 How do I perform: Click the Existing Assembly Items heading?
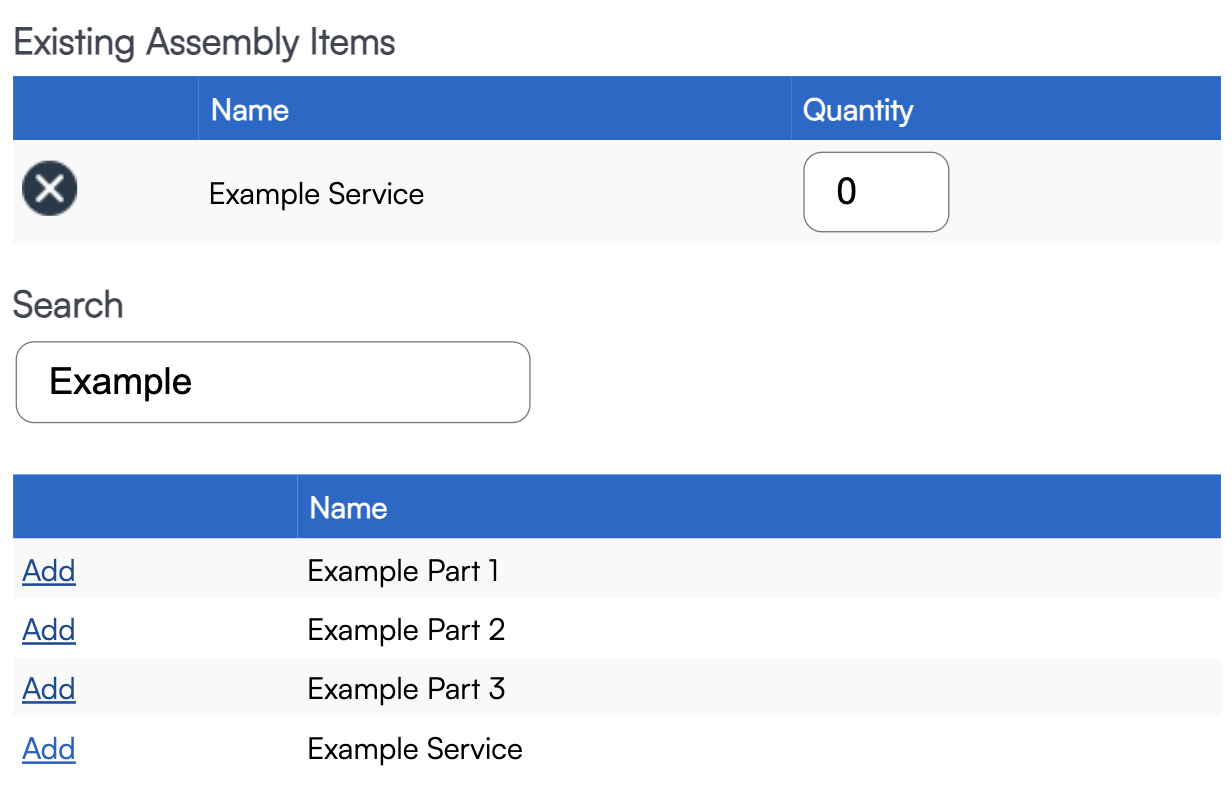tap(204, 43)
